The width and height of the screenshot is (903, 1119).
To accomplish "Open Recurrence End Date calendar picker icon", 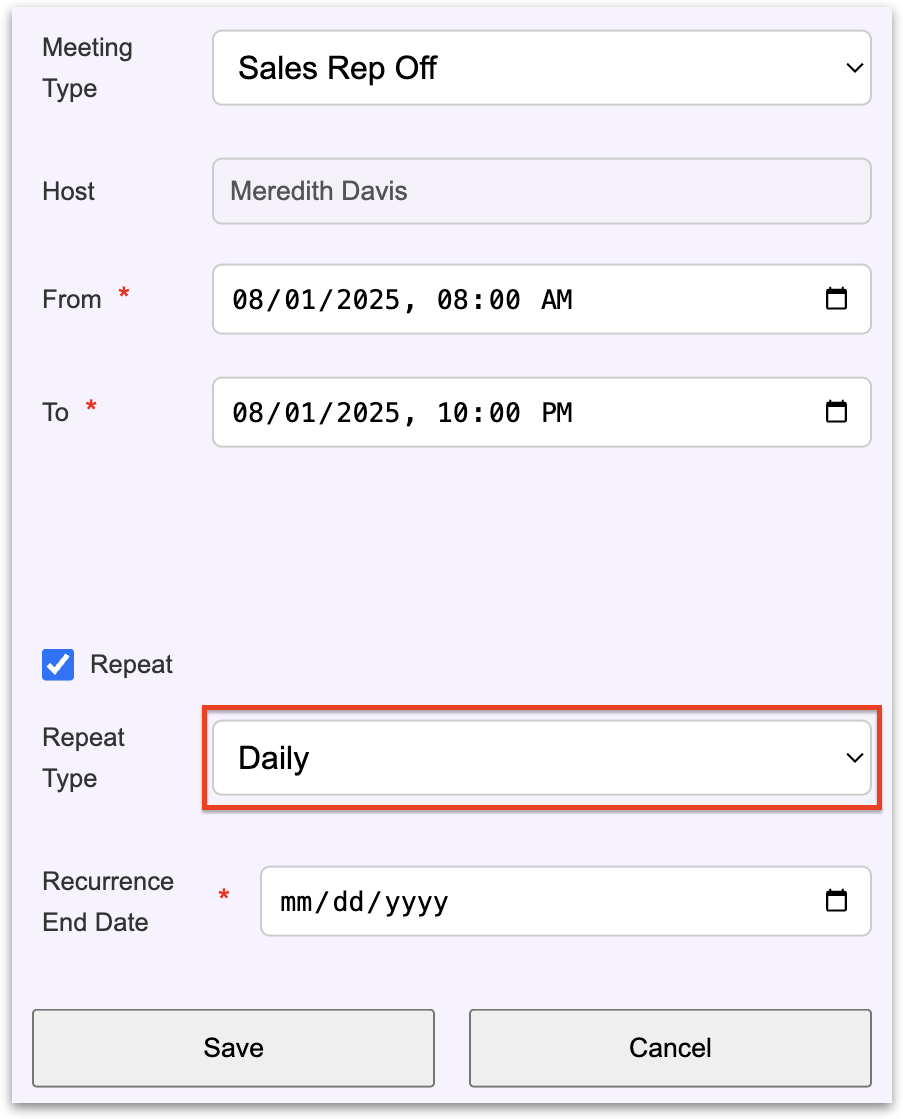I will coord(836,901).
